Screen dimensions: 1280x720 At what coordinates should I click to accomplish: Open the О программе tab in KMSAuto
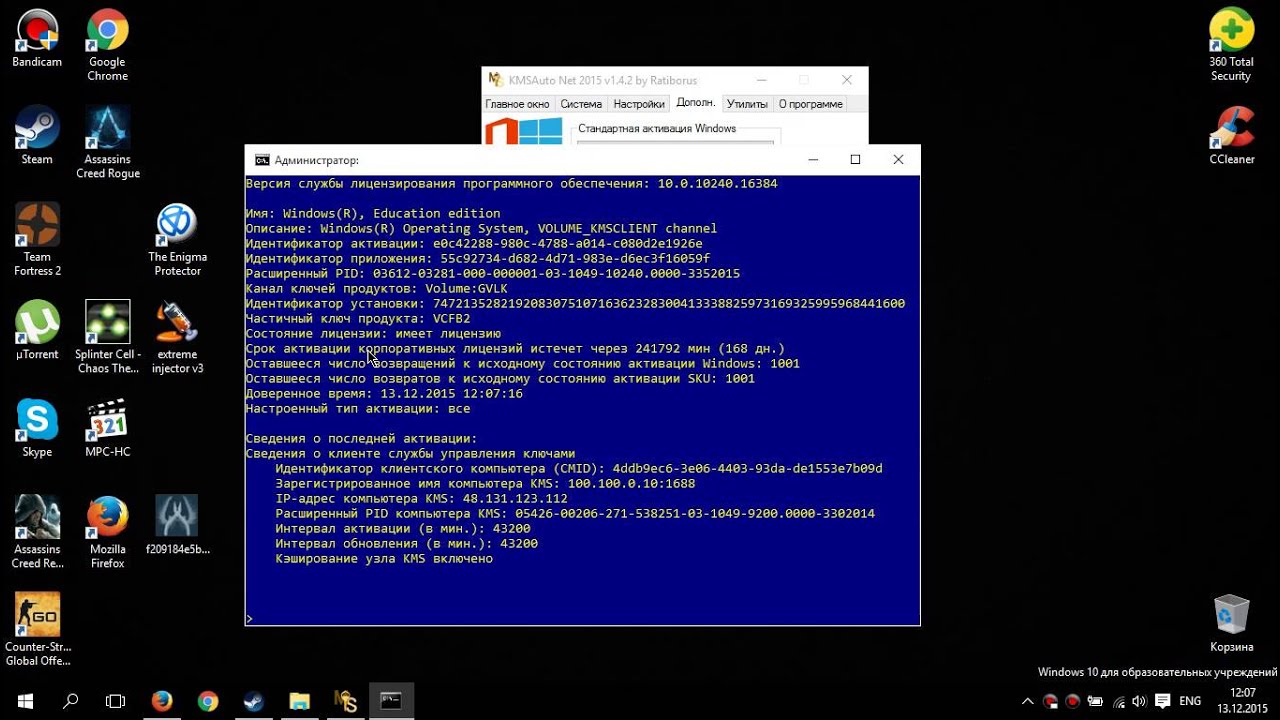811,104
